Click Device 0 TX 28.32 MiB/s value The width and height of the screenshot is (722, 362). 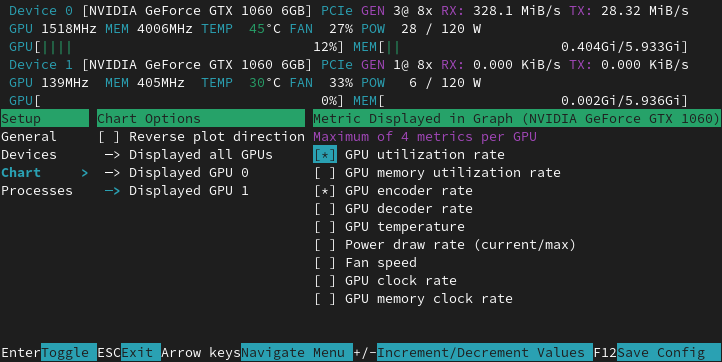(x=645, y=11)
